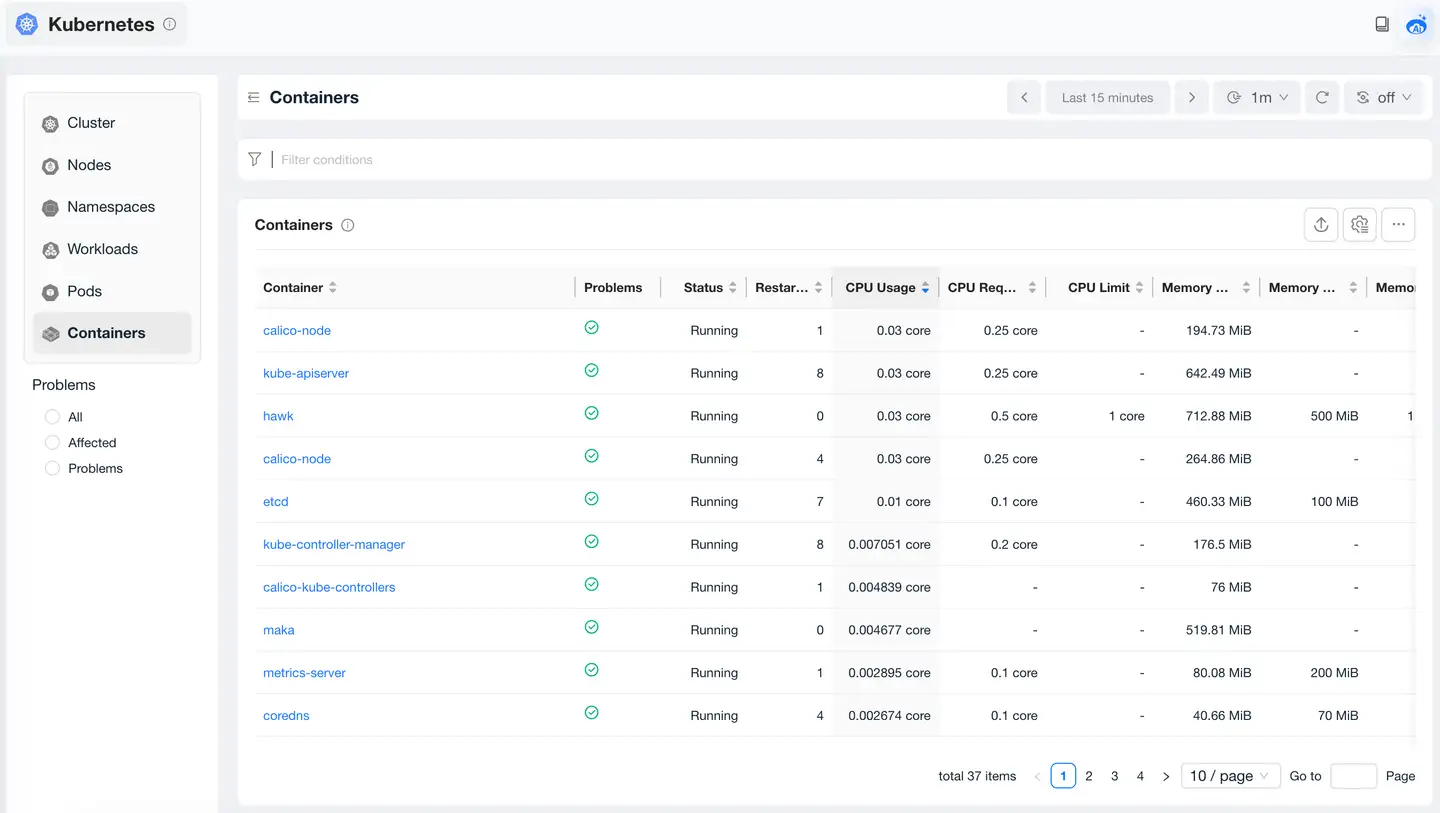
Task: Open the 10 / page size dropdown
Action: pos(1230,776)
